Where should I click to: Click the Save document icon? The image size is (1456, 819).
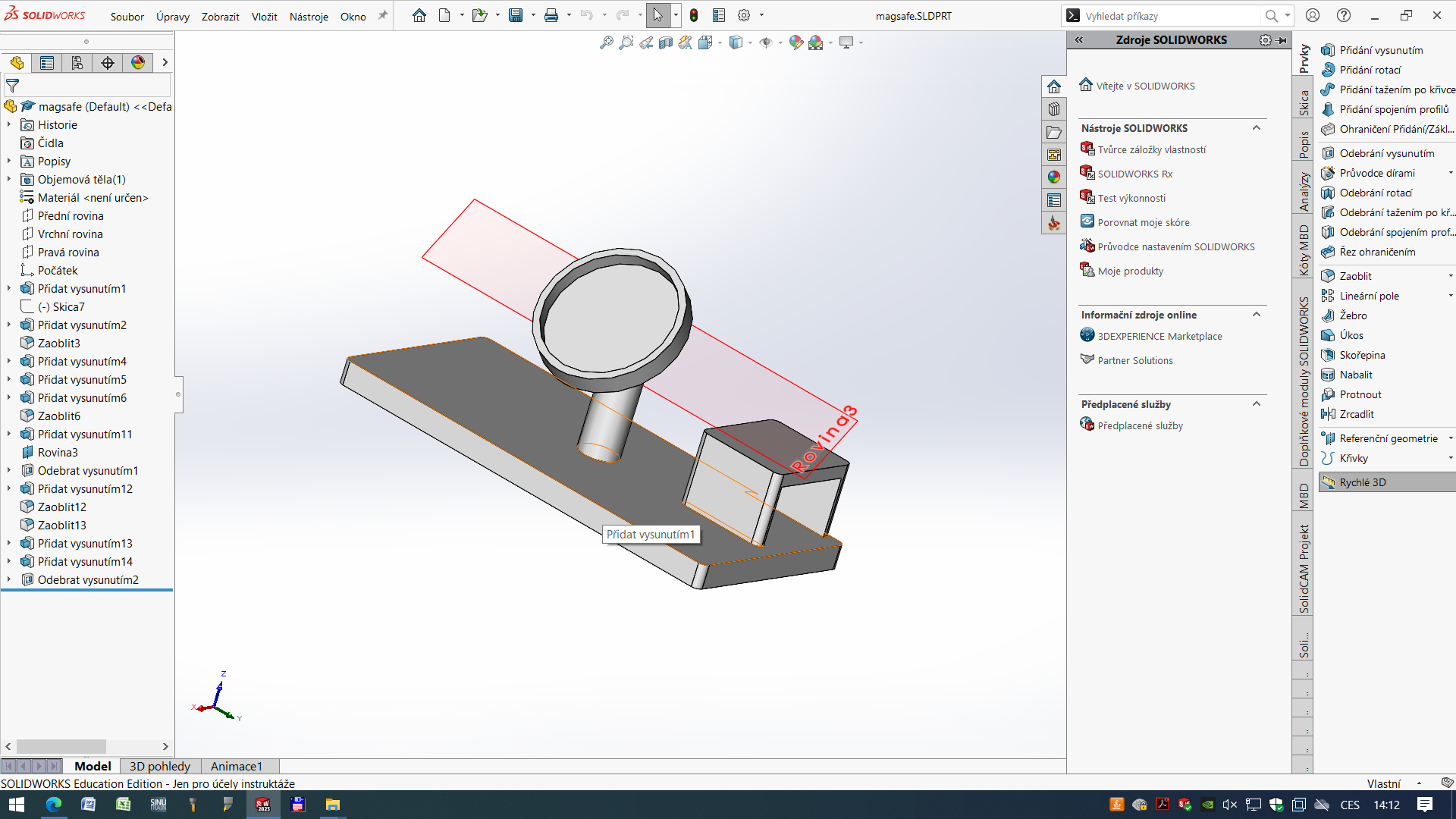click(516, 15)
